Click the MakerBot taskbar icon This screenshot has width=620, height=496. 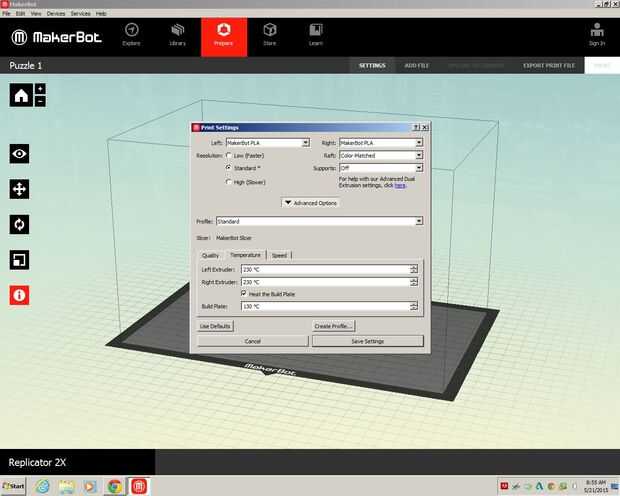click(x=138, y=486)
